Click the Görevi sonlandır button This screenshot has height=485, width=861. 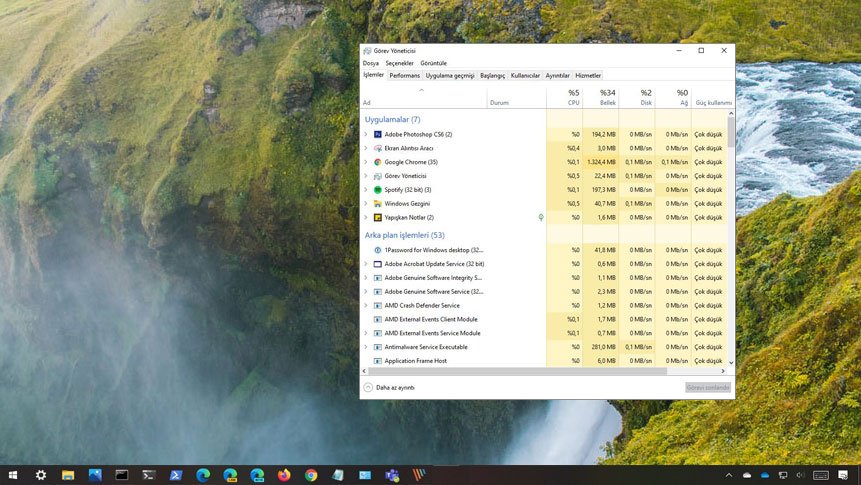tap(708, 387)
